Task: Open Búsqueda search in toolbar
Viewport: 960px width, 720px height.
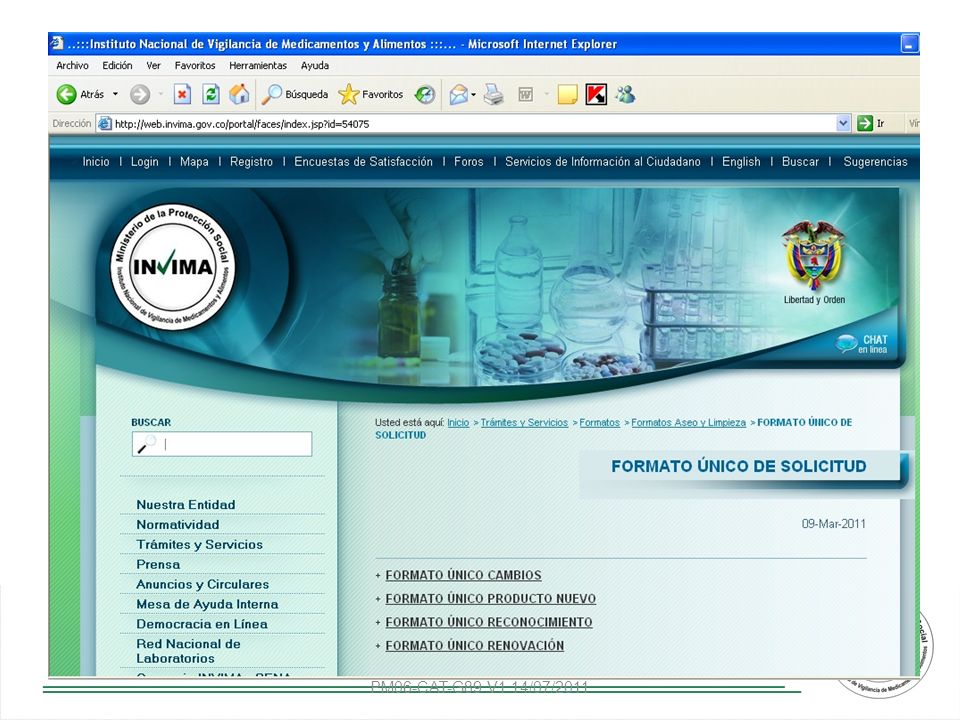Action: (x=295, y=94)
